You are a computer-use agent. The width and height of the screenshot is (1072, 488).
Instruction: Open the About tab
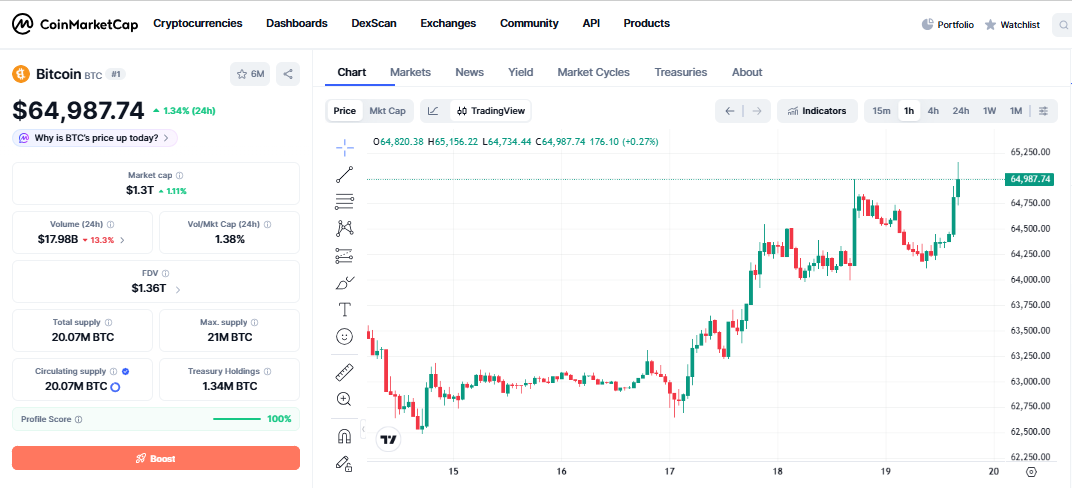[747, 72]
